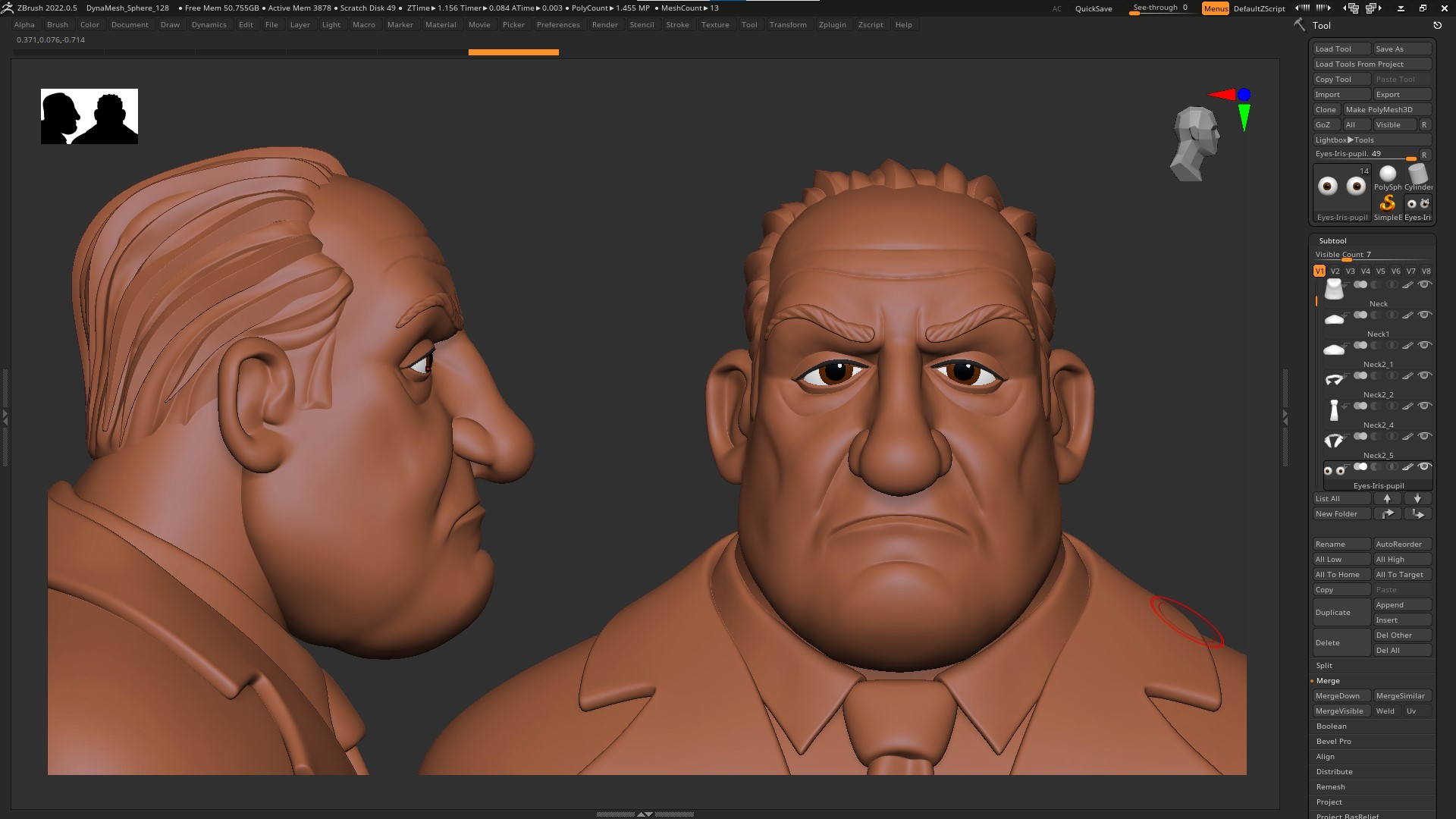The height and width of the screenshot is (819, 1456).
Task: Open the Render menu
Action: coord(604,25)
